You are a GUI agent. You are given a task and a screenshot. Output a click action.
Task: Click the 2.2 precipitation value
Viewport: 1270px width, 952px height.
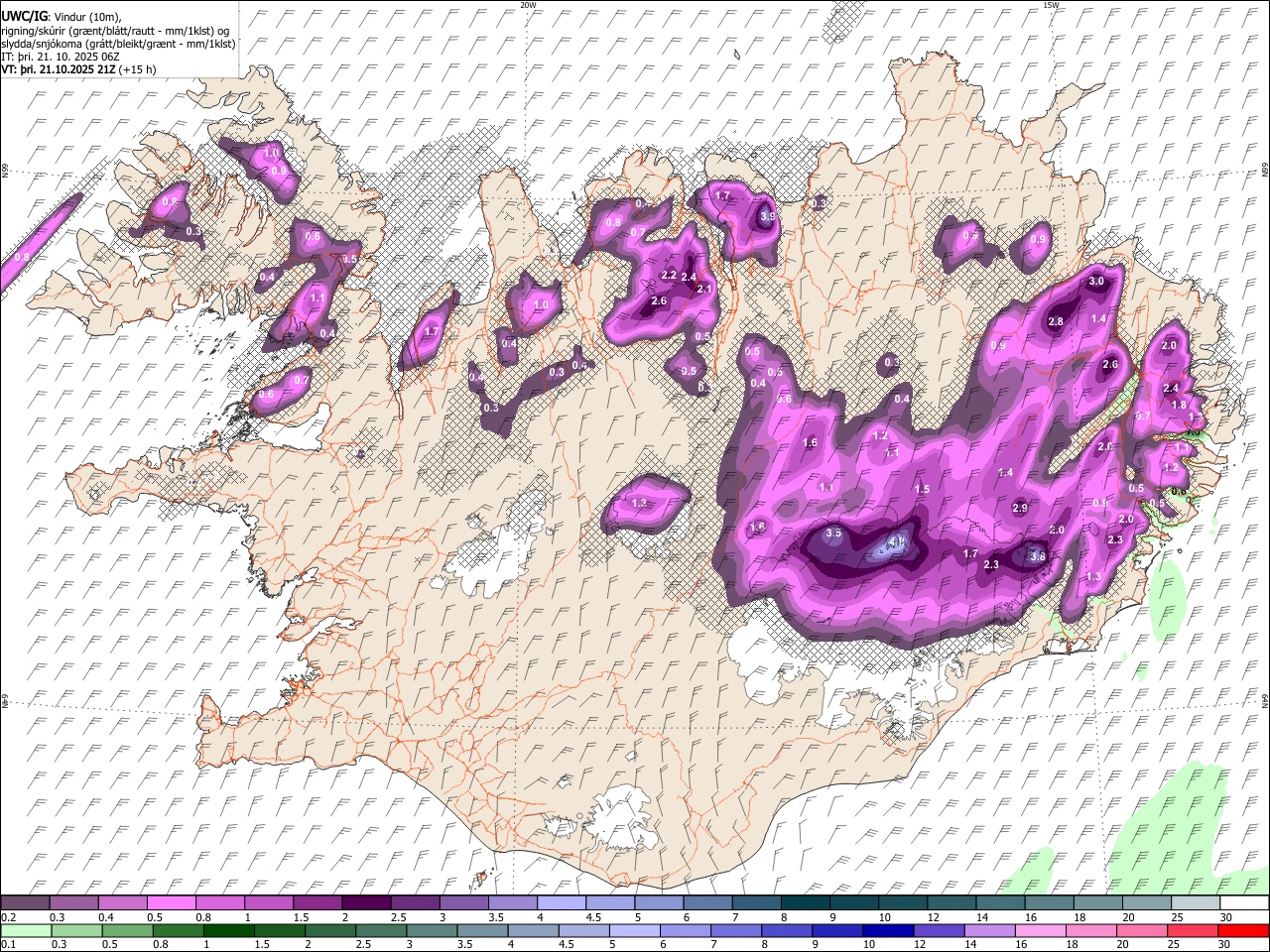pos(669,275)
